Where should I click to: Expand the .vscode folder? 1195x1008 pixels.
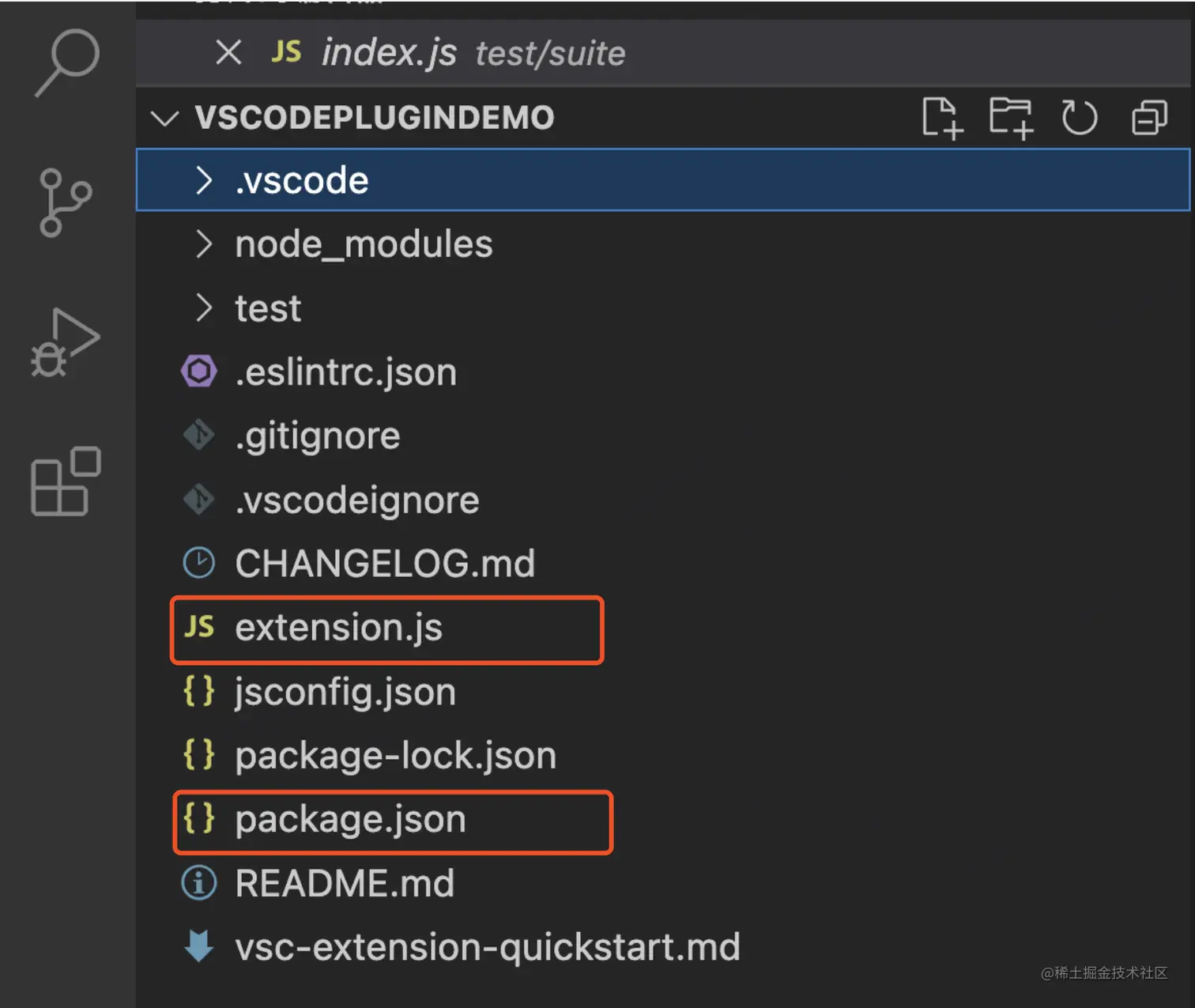coord(302,180)
